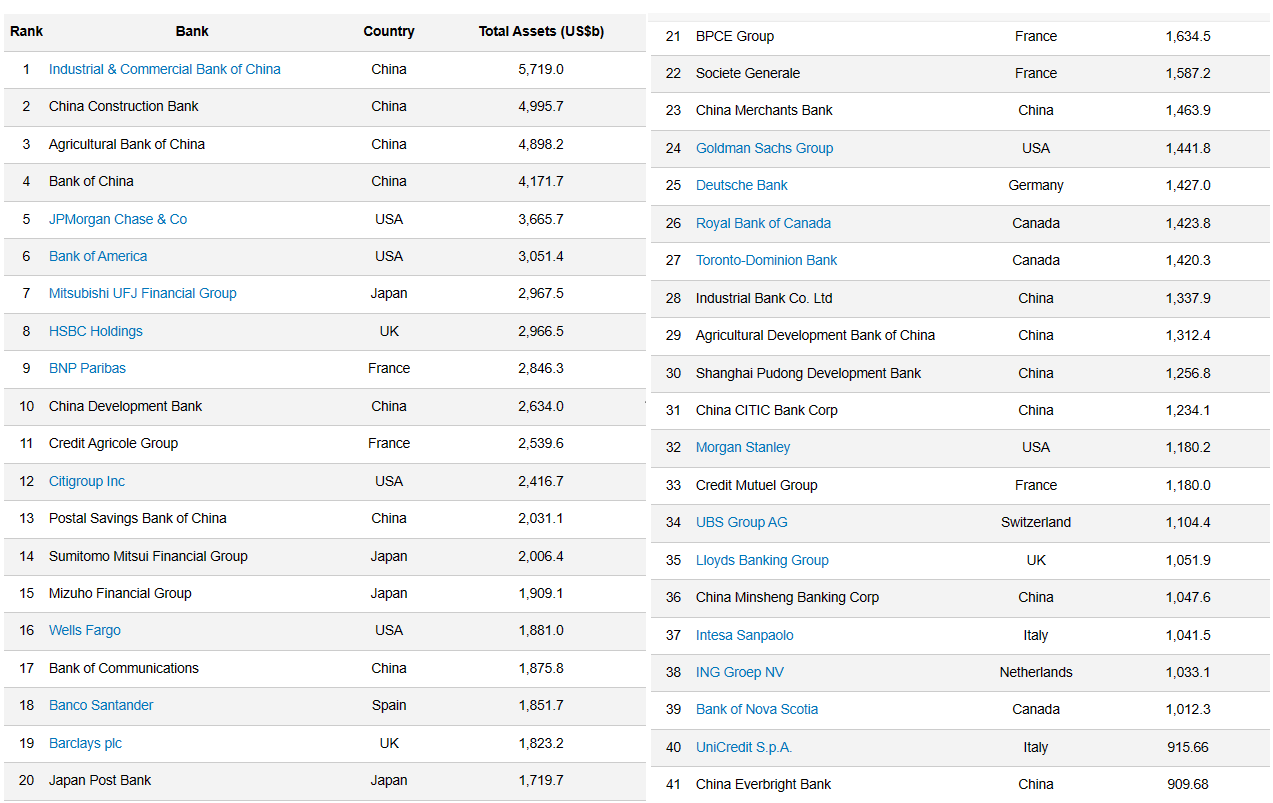1273x803 pixels.
Task: Select the China Construction Bank row text
Action: tap(124, 106)
